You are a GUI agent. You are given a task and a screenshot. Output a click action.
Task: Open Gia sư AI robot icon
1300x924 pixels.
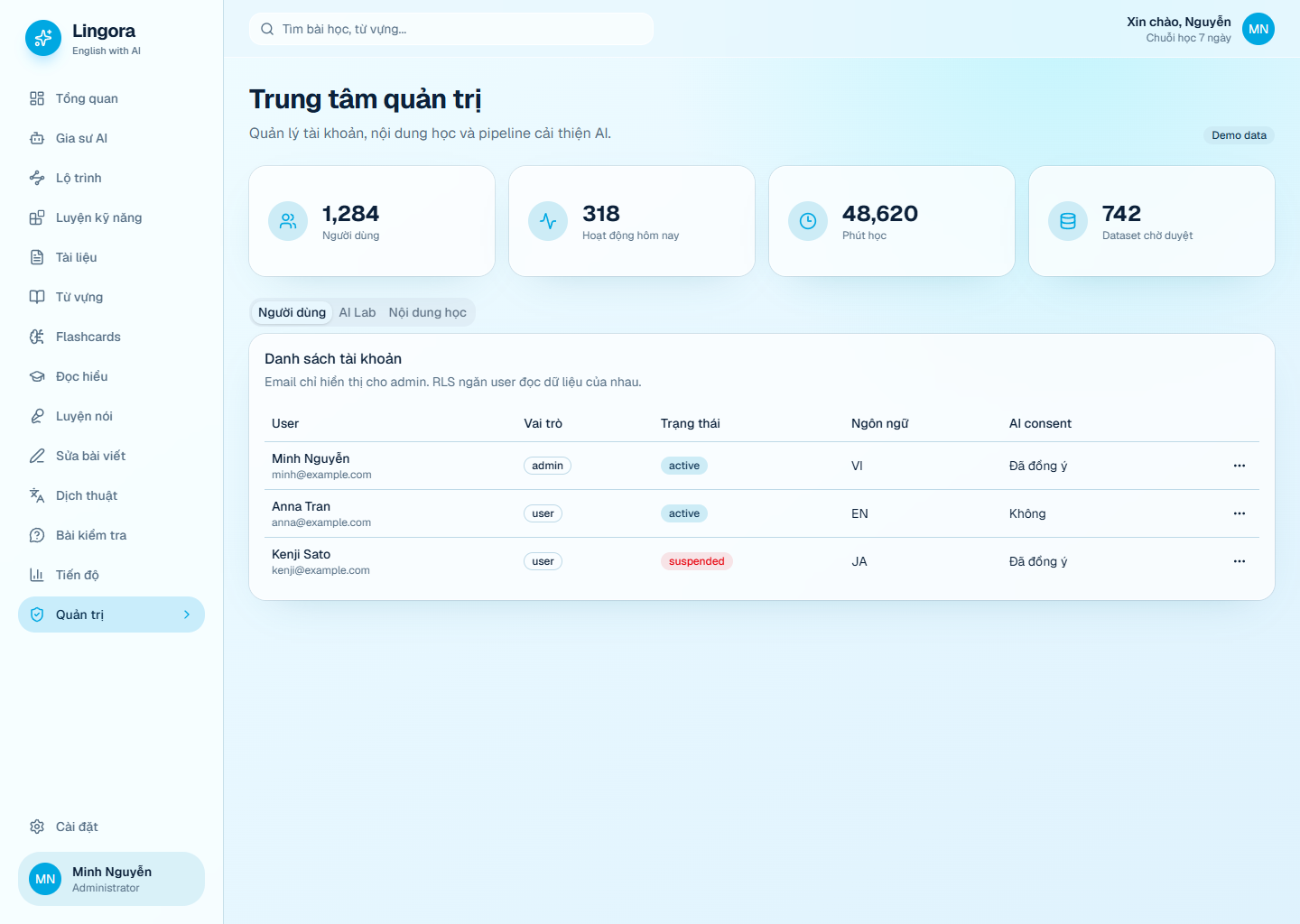[x=37, y=138]
